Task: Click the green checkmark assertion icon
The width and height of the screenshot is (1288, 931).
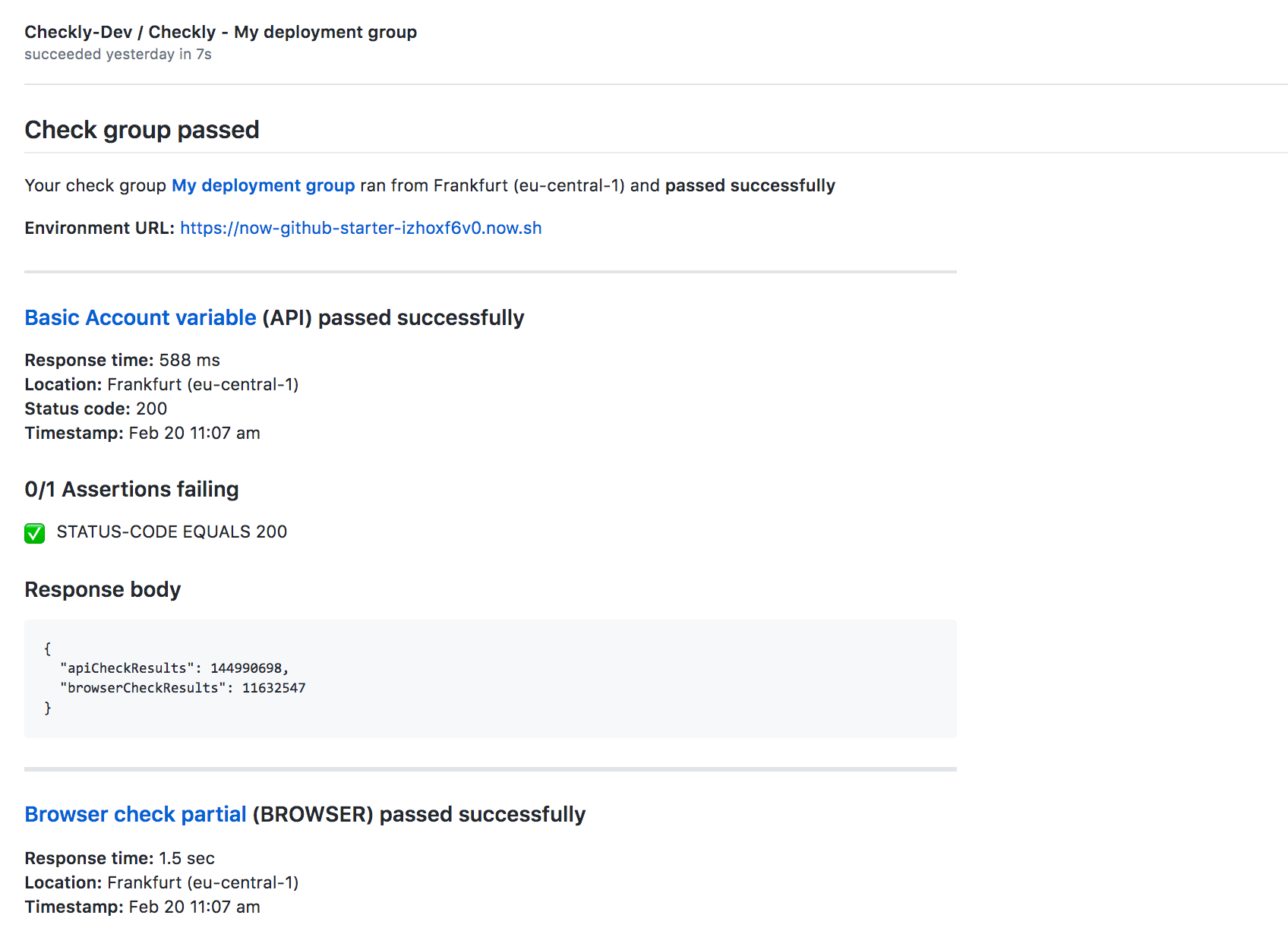Action: tap(35, 533)
